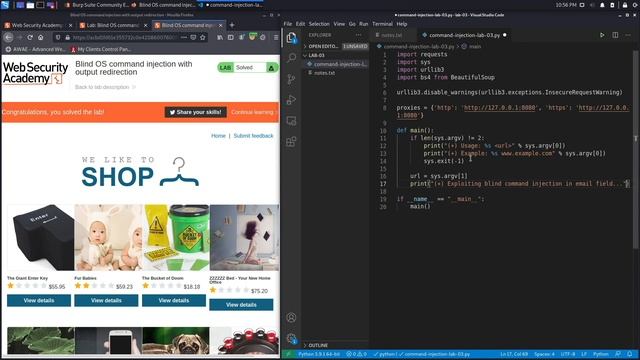640x360 pixels.
Task: Open Run and Debug view icon
Action: [x=291, y=100]
